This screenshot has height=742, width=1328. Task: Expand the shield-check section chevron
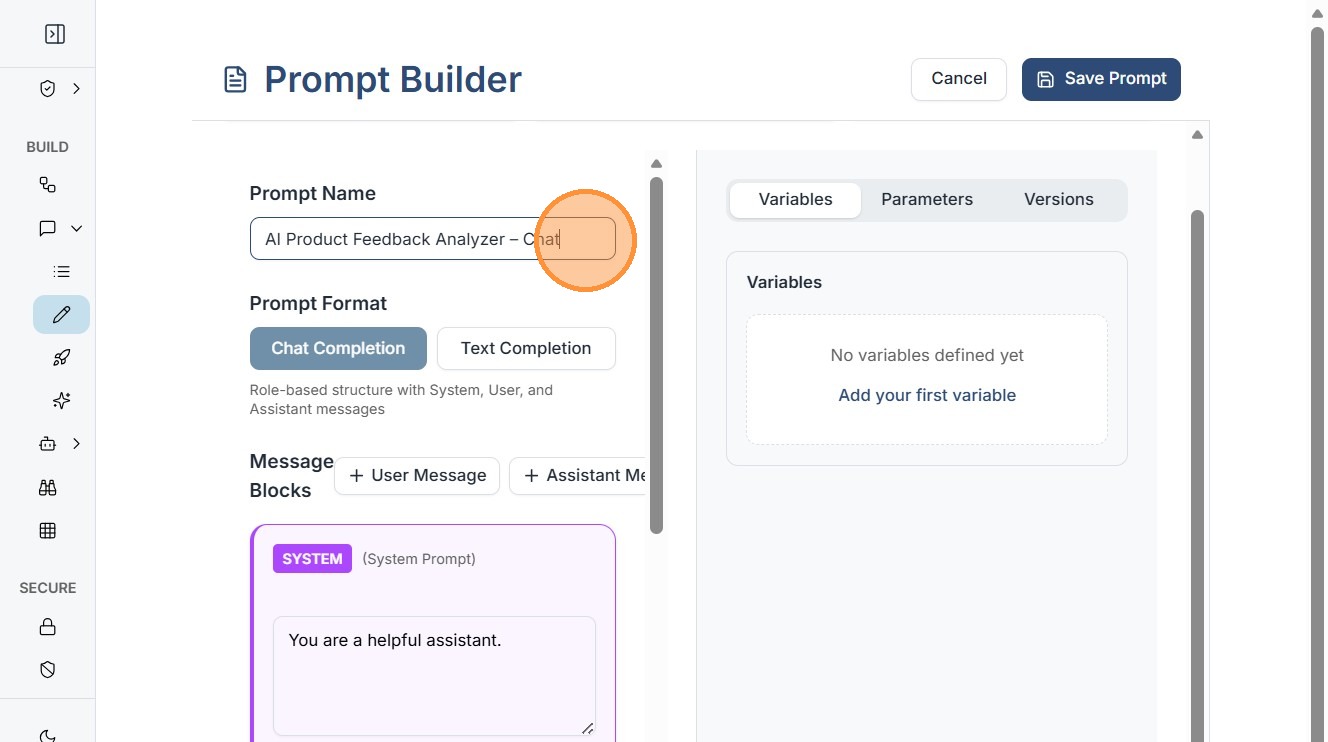point(76,89)
